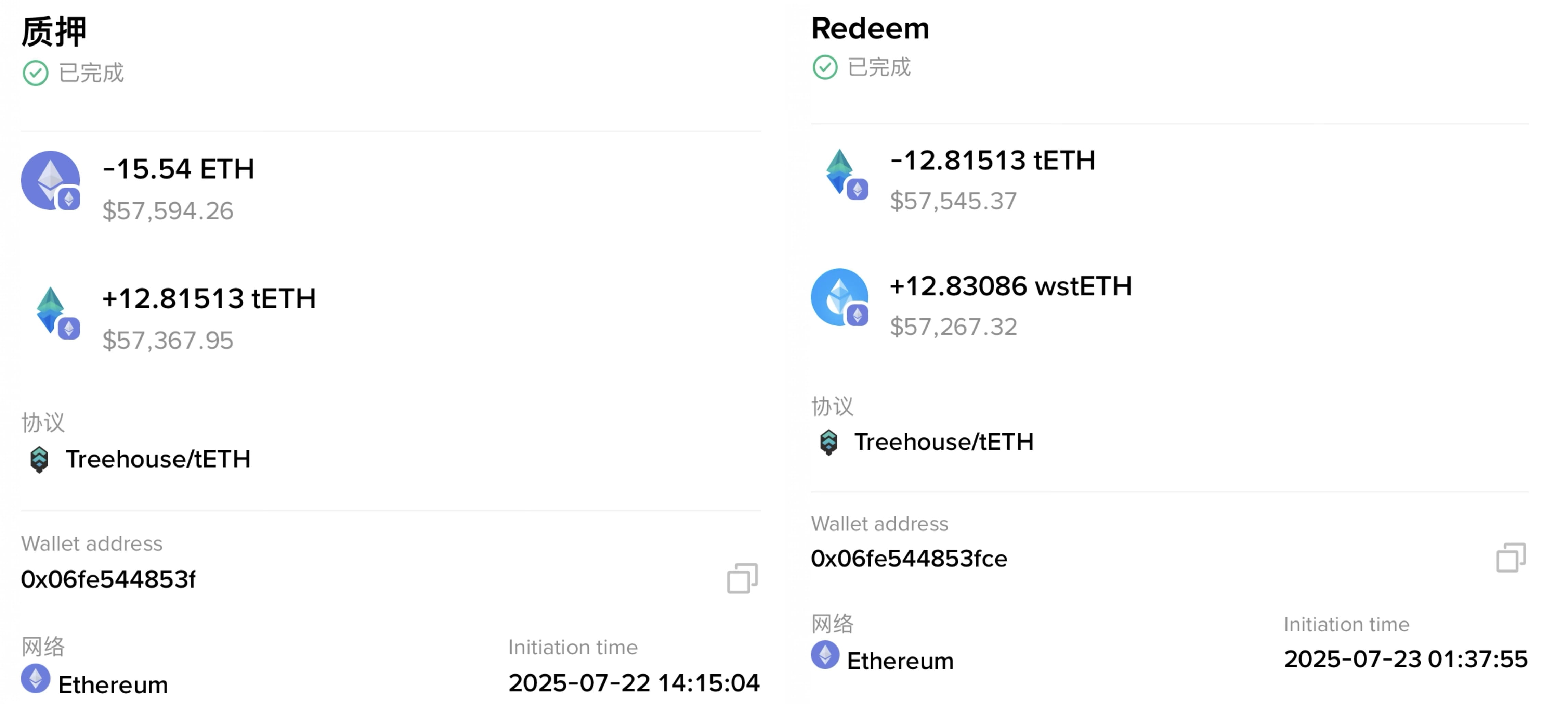Image resolution: width=1568 pixels, height=704 pixels.
Task: Click the +12.83086 wstETH amount
Action: [x=1010, y=286]
